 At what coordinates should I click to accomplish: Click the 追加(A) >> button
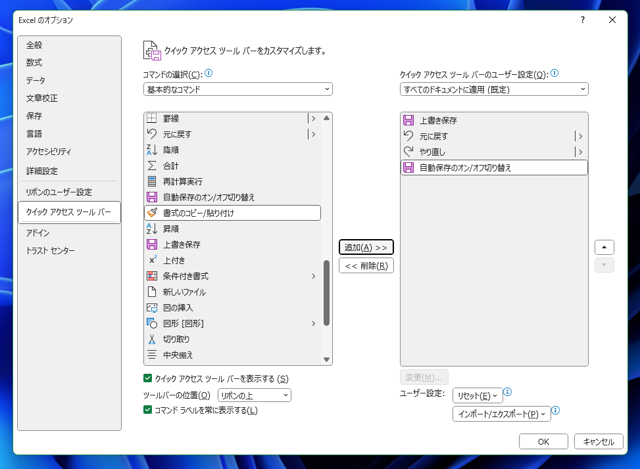click(366, 247)
